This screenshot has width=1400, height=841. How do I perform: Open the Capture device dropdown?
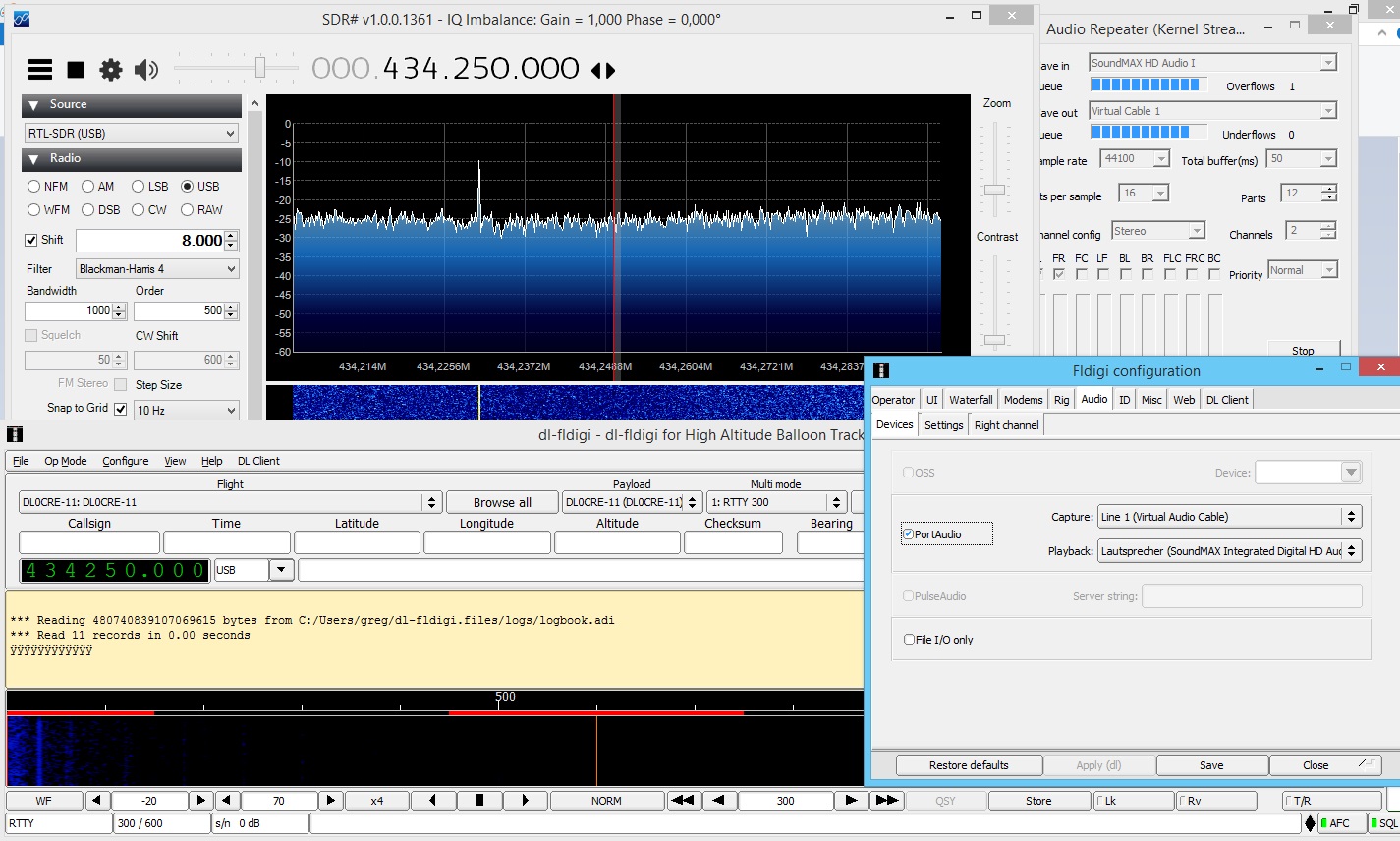pos(1229,517)
